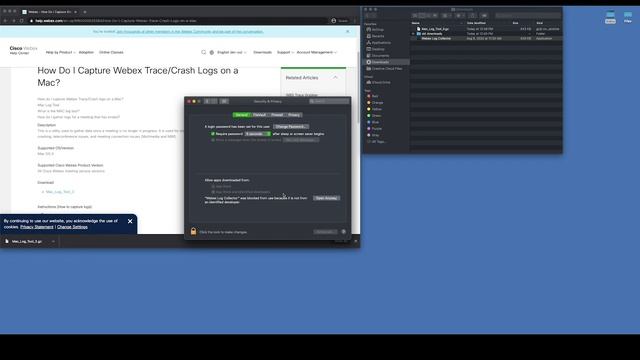Open Change Settings cookie link

(x=72, y=227)
